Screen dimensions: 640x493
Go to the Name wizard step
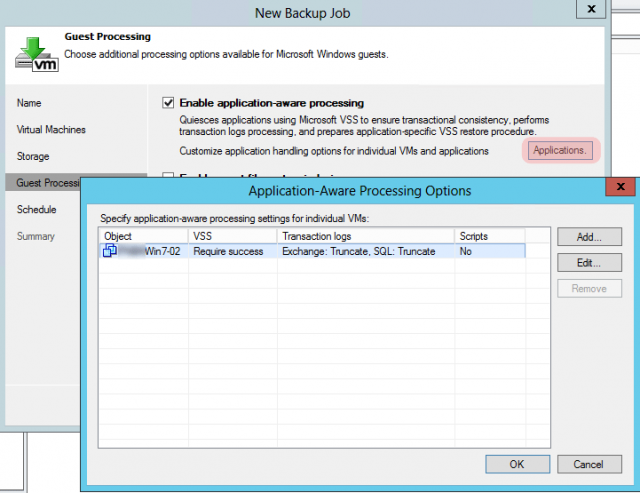(29, 103)
